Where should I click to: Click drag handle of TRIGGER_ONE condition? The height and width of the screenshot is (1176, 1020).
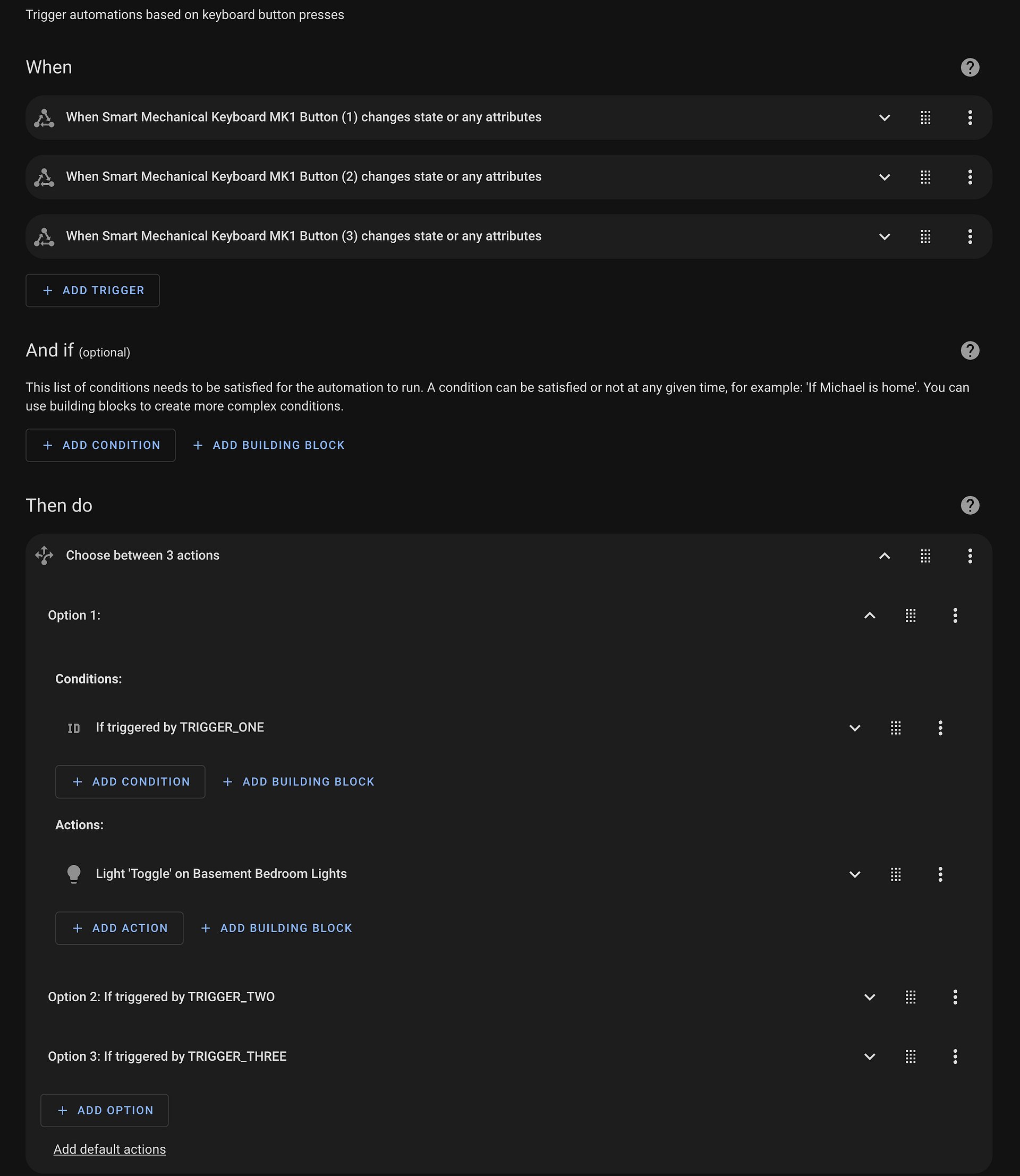click(895, 728)
